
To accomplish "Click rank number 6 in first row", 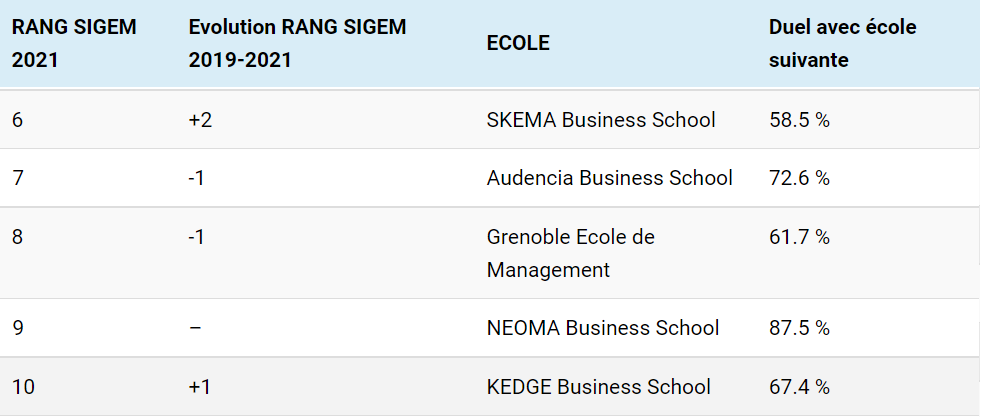I will (x=17, y=120).
